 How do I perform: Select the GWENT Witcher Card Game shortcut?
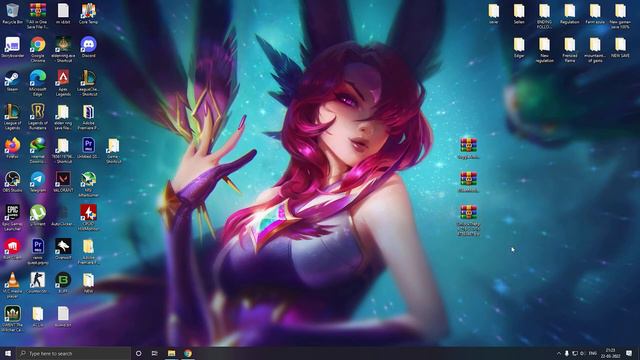pyautogui.click(x=12, y=319)
